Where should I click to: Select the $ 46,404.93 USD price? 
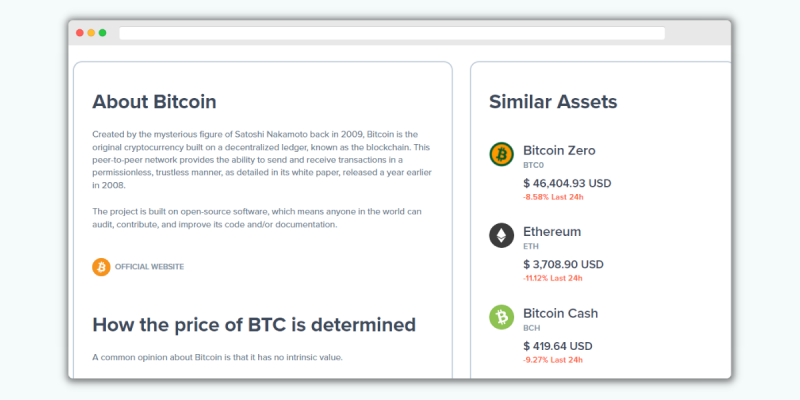tap(567, 183)
